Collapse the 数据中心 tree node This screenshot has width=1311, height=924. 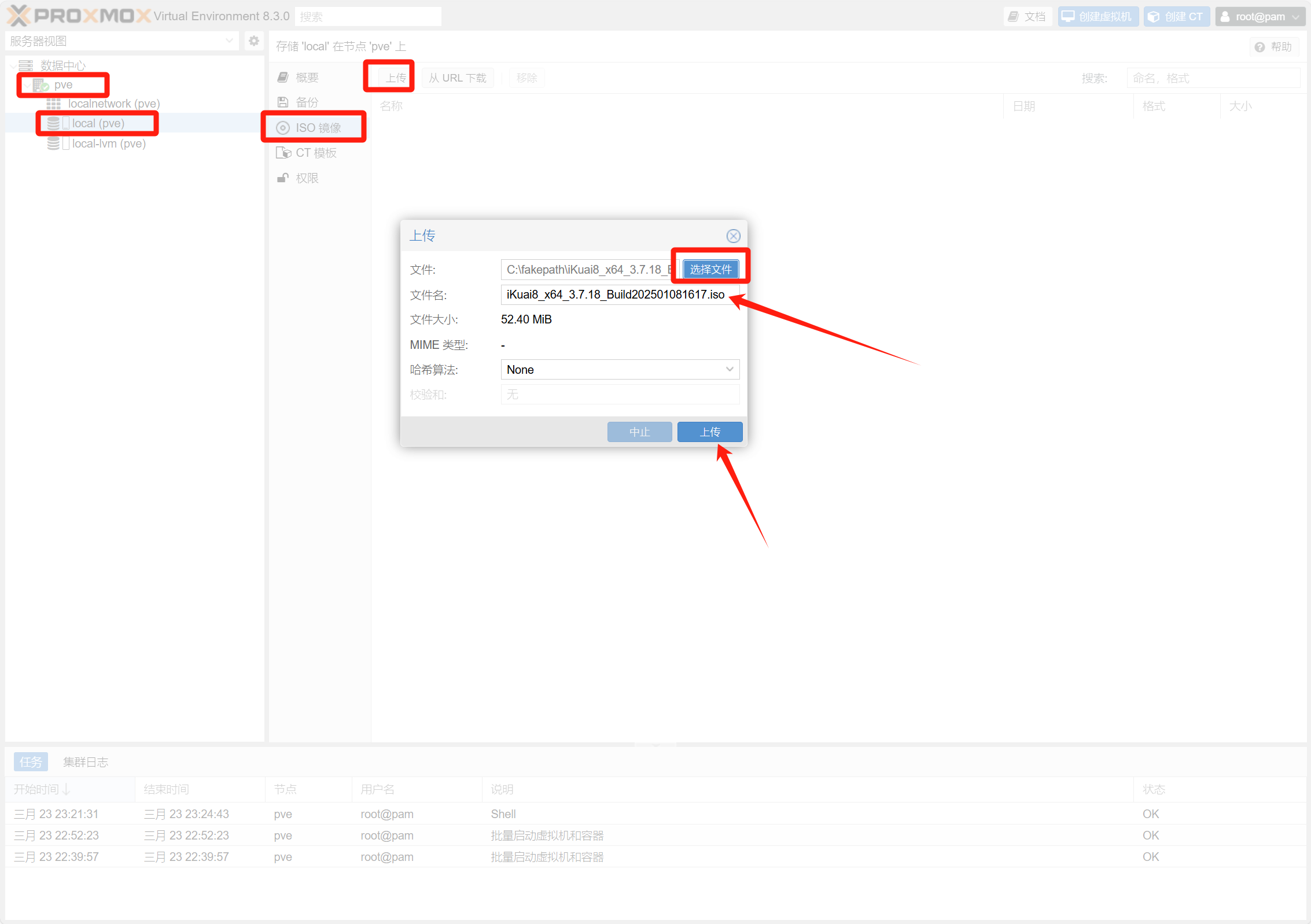[x=13, y=66]
